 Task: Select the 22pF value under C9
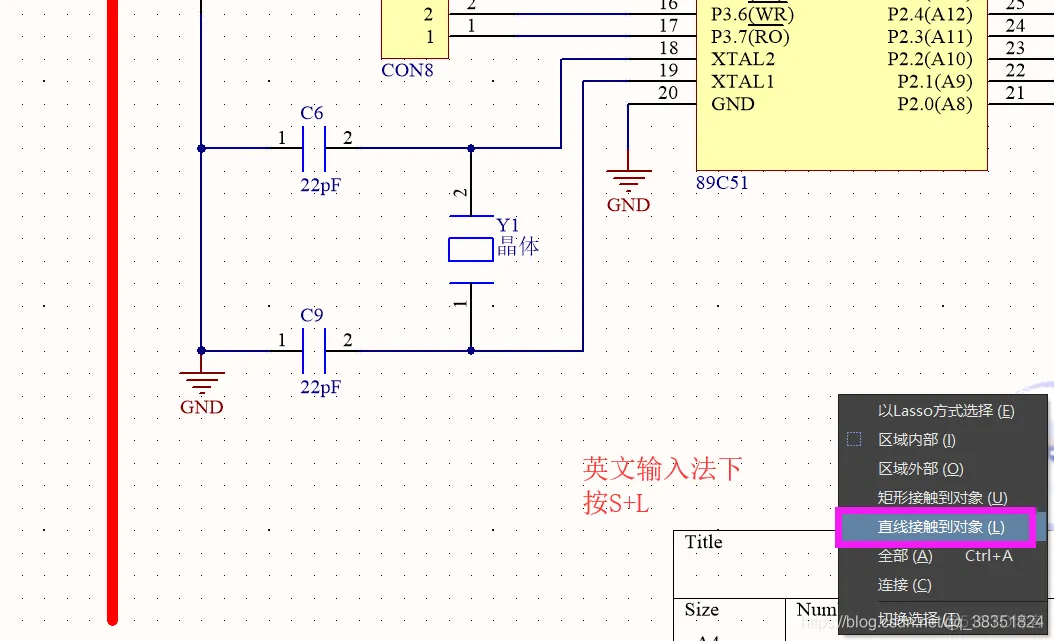point(321,387)
